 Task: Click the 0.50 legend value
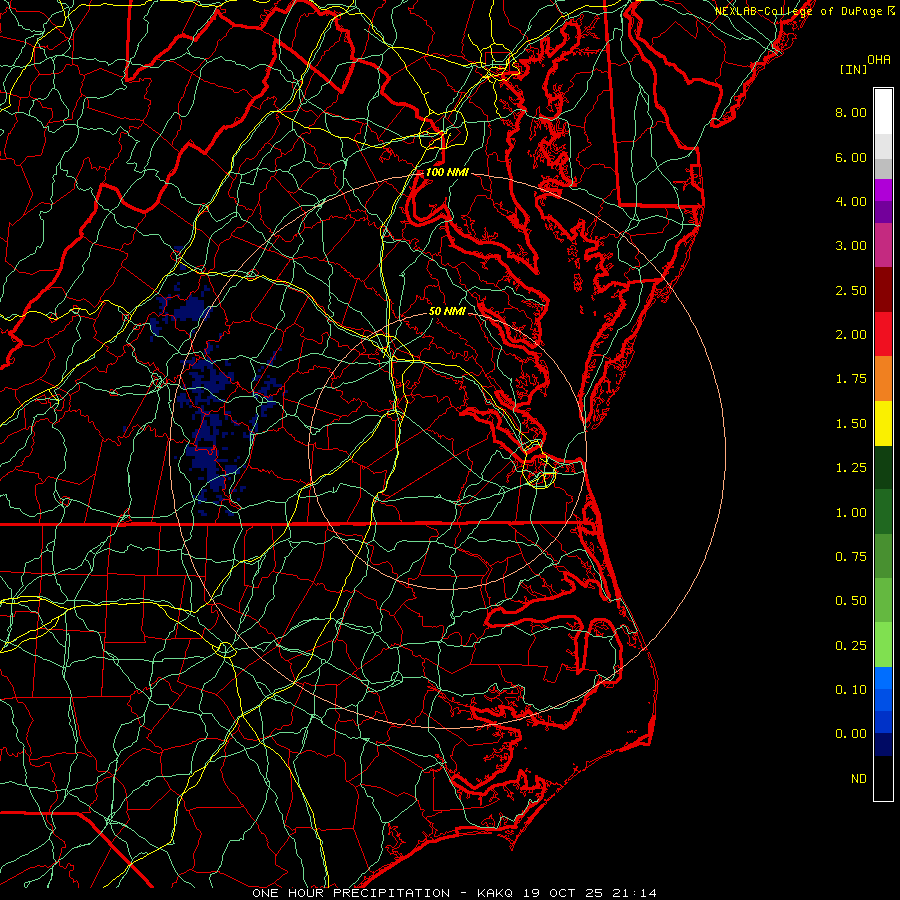pyautogui.click(x=851, y=601)
